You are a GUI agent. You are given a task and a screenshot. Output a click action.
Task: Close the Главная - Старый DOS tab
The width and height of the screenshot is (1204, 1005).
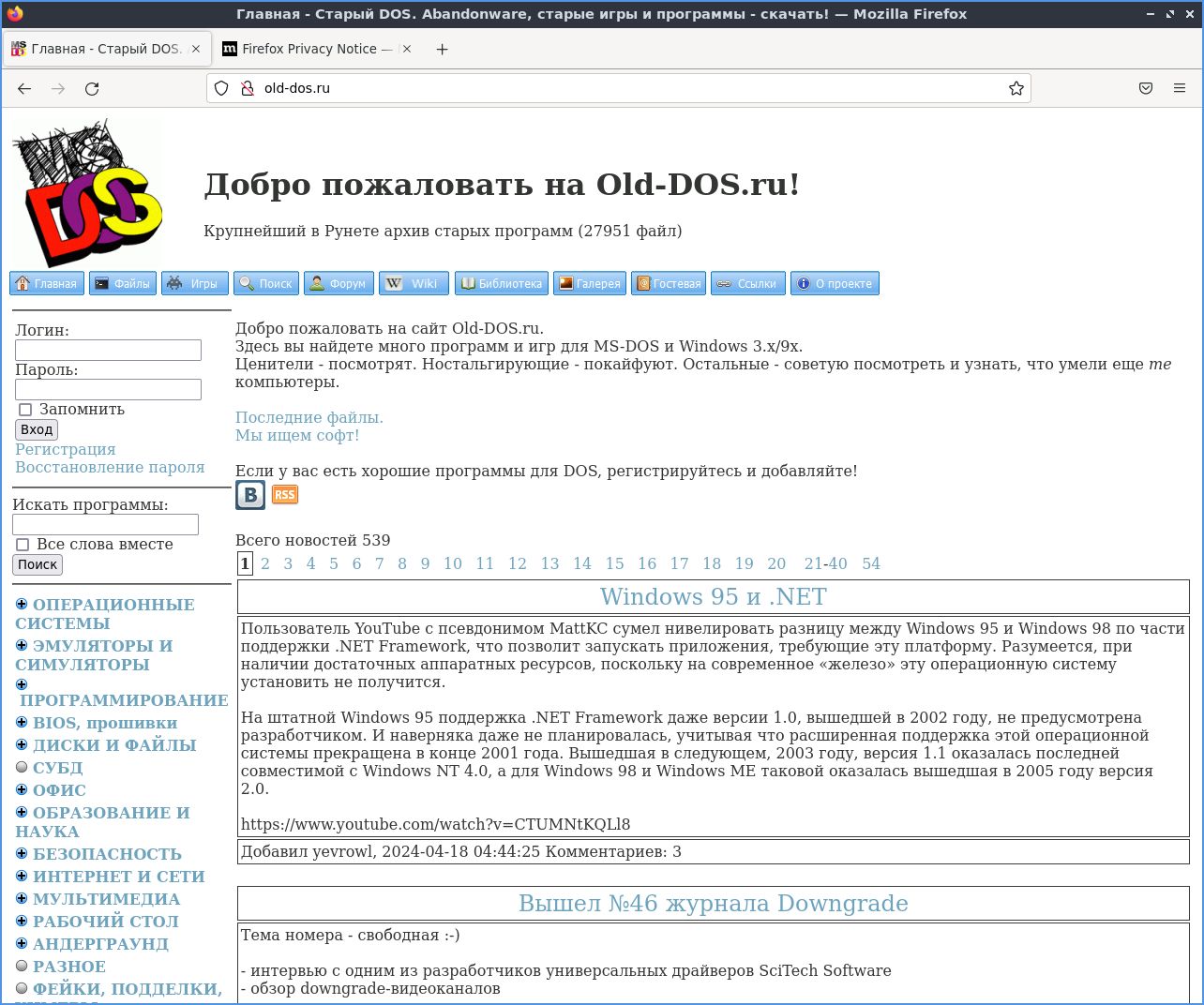[196, 49]
